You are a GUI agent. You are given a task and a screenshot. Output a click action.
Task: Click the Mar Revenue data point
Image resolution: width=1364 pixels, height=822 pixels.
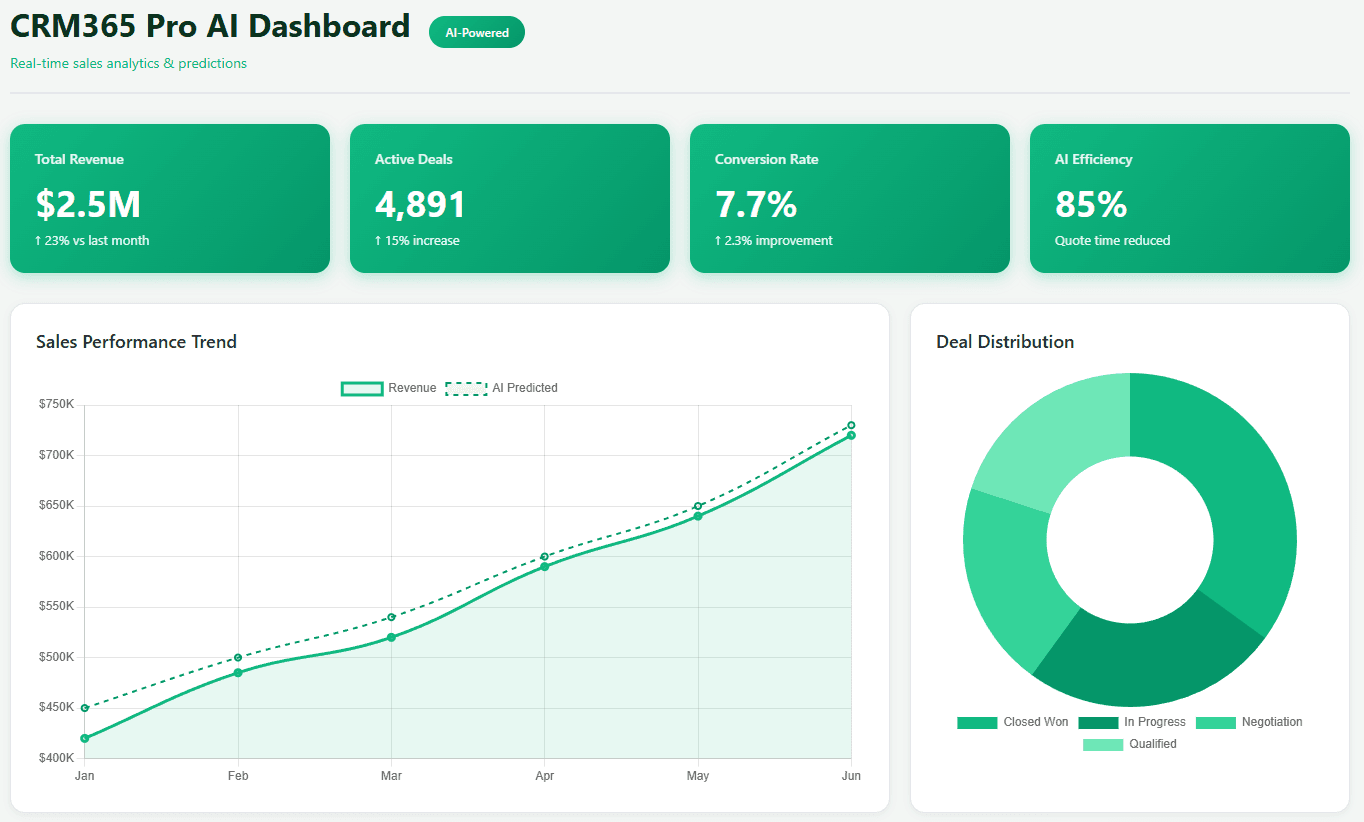click(391, 637)
